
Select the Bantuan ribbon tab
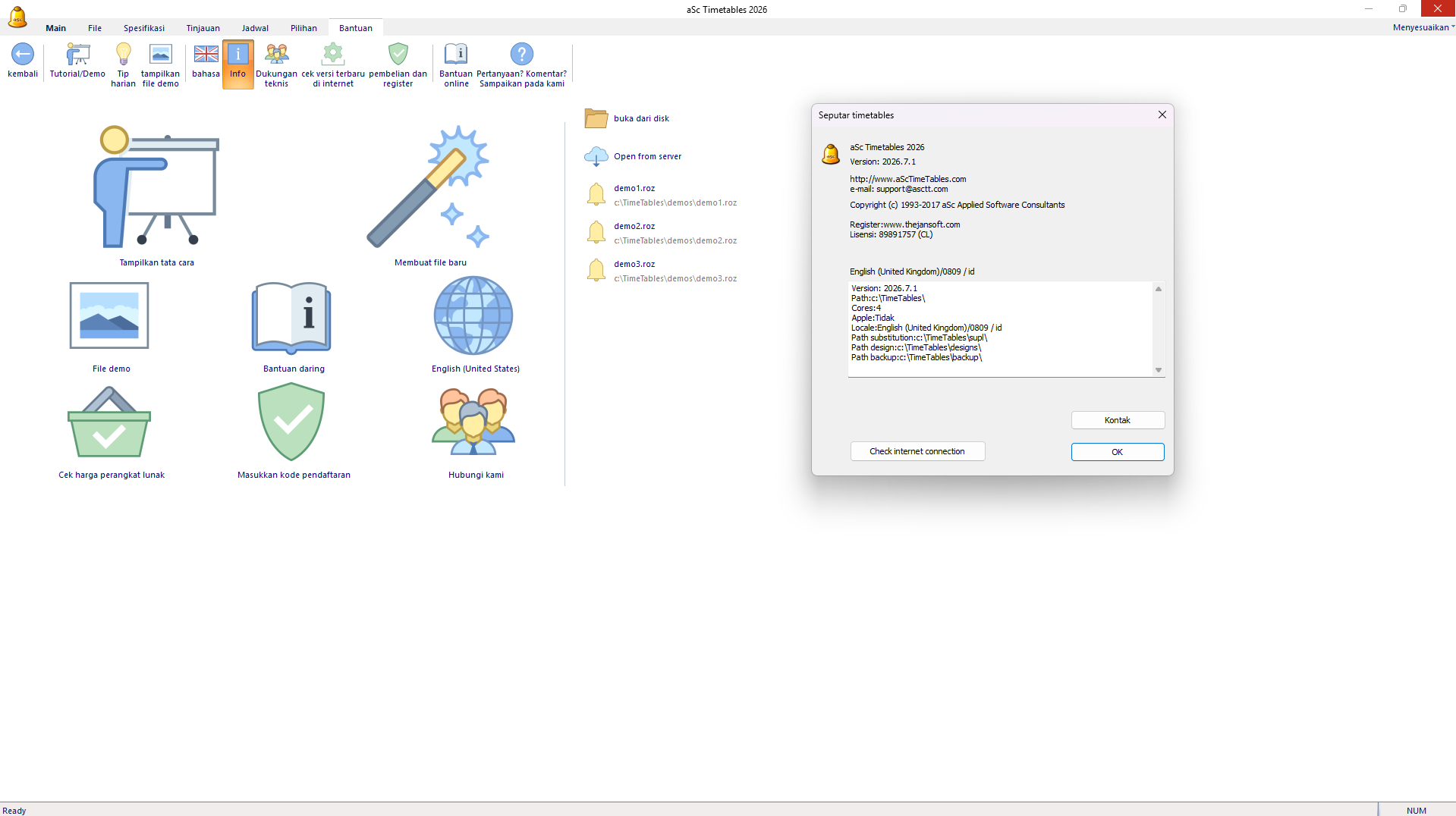(x=356, y=28)
